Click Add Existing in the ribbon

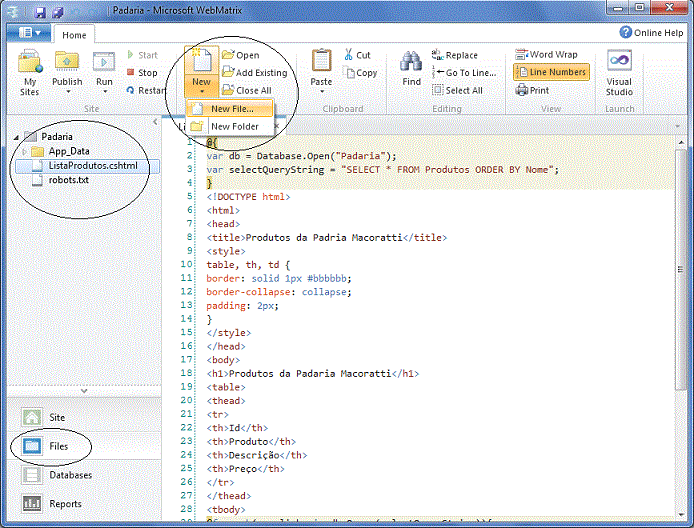pos(255,73)
